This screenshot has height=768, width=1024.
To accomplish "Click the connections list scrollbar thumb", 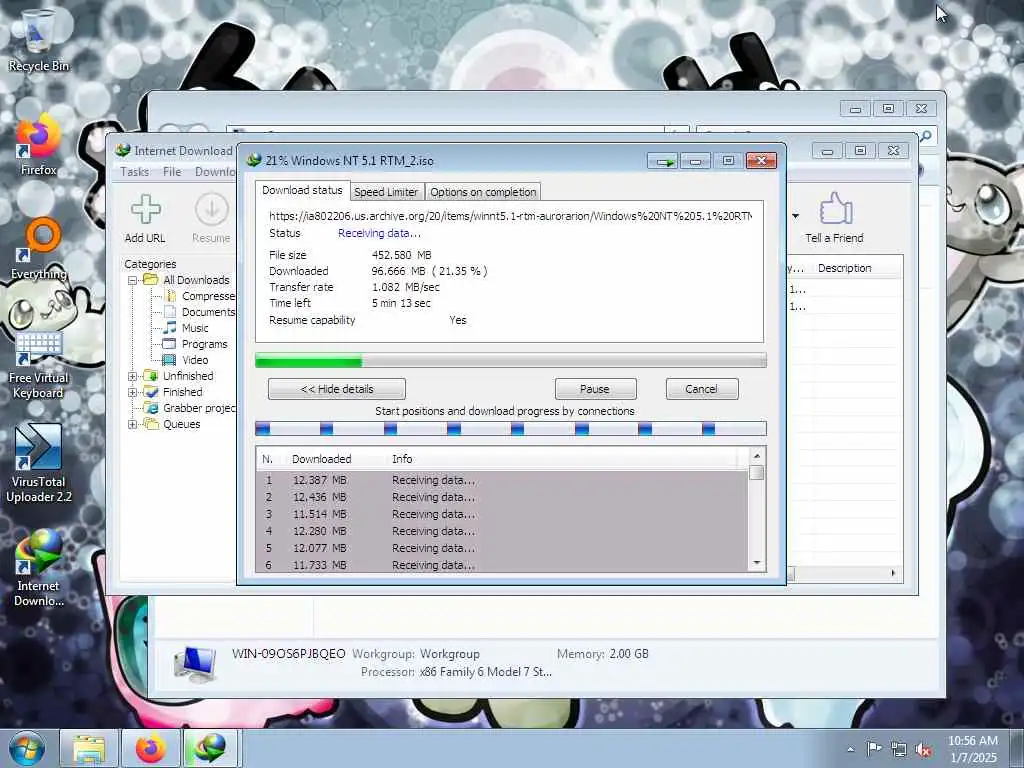I will pos(757,473).
